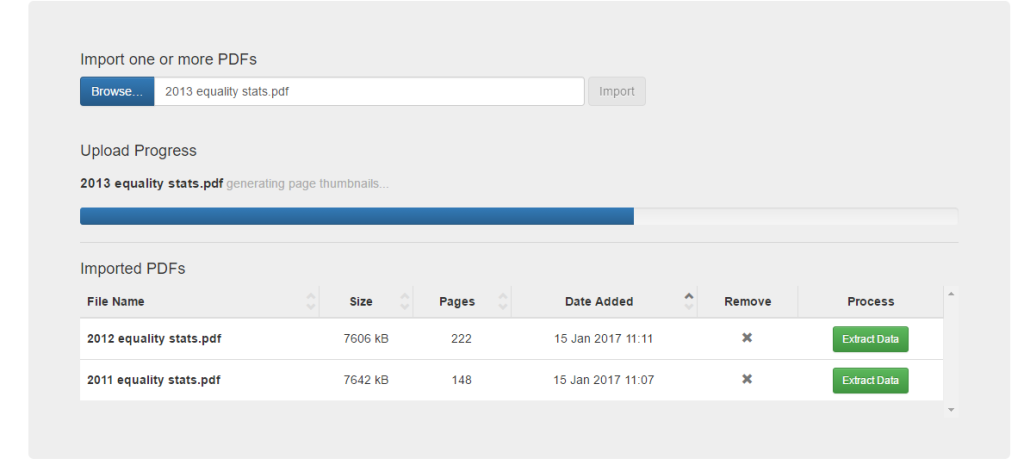This screenshot has width=1024, height=471.
Task: Click the upload progress bar
Action: 518,216
